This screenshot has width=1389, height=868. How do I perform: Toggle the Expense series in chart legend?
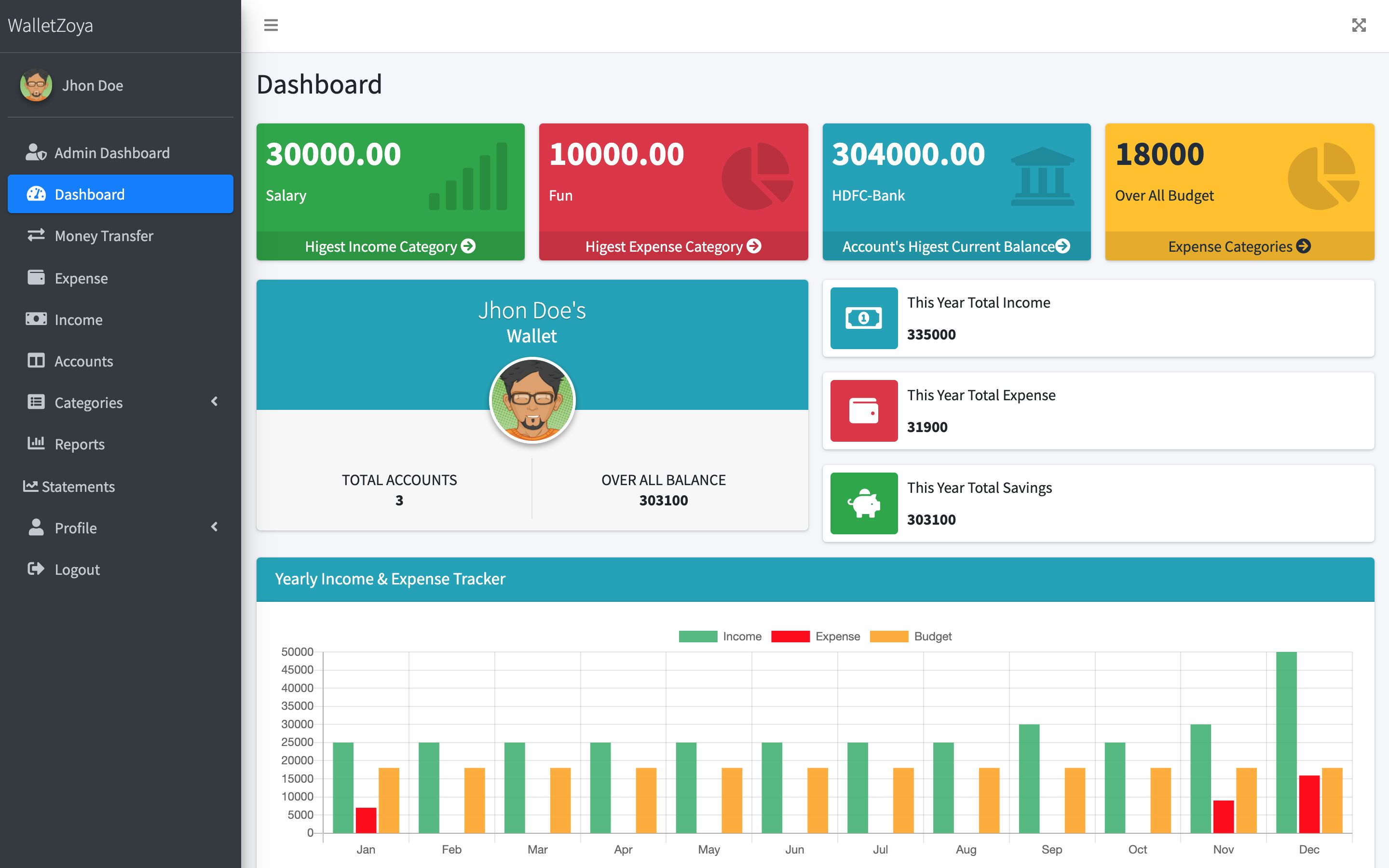815,636
